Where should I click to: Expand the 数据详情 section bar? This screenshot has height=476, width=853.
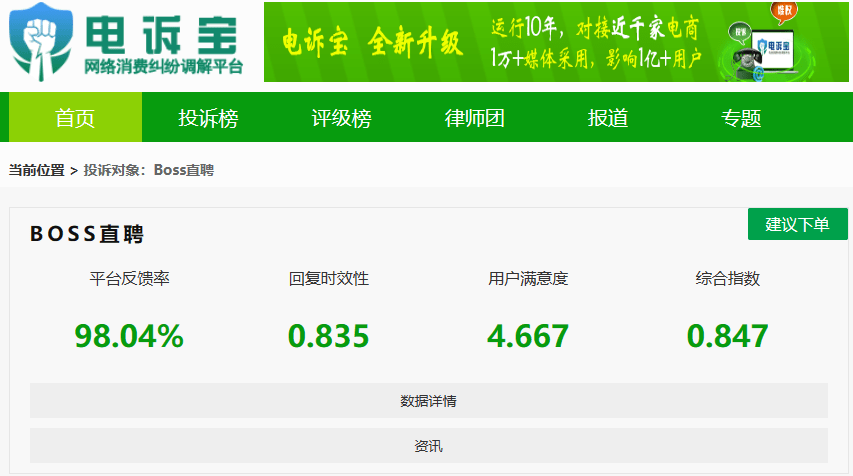[428, 401]
